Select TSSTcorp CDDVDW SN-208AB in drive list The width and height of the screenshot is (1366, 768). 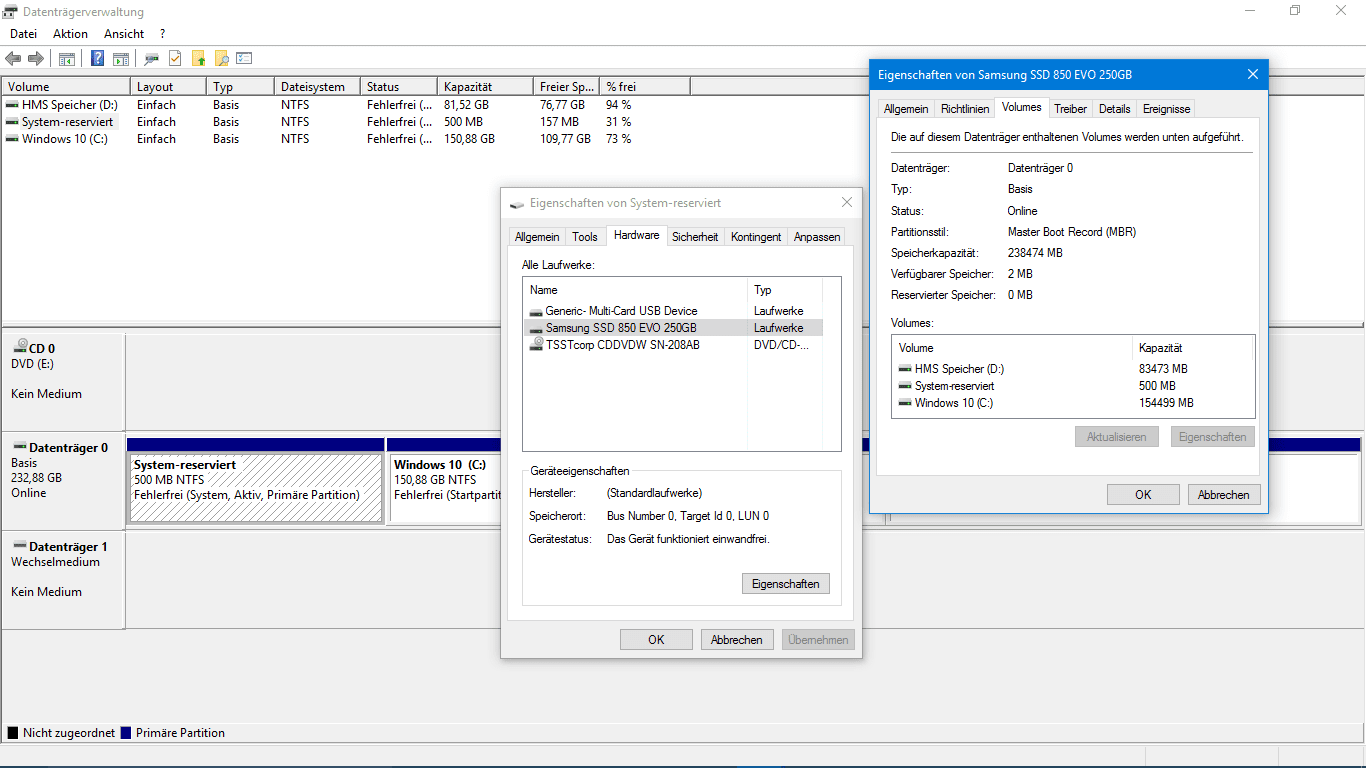pos(672,344)
